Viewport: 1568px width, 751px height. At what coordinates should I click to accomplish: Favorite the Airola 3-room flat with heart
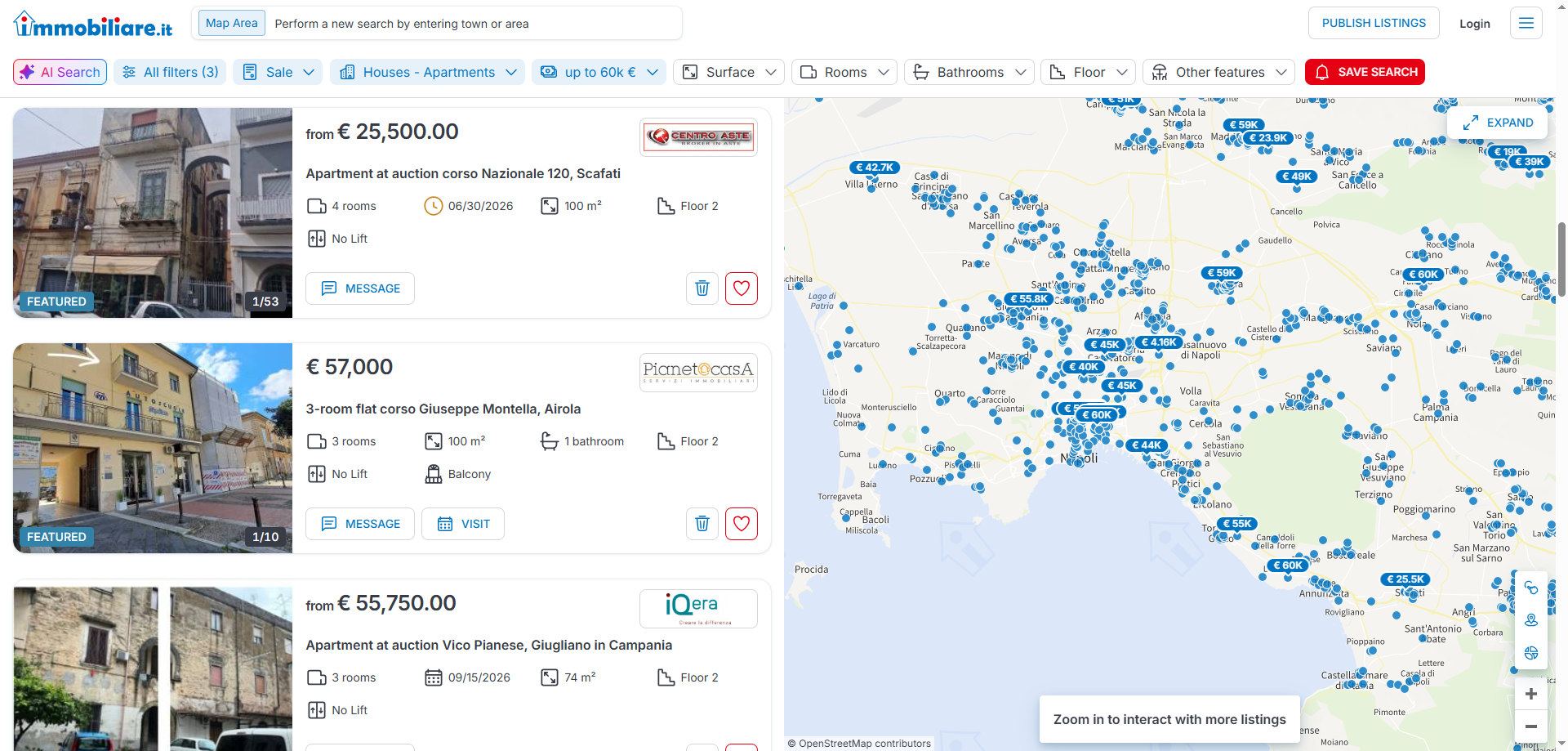click(742, 524)
